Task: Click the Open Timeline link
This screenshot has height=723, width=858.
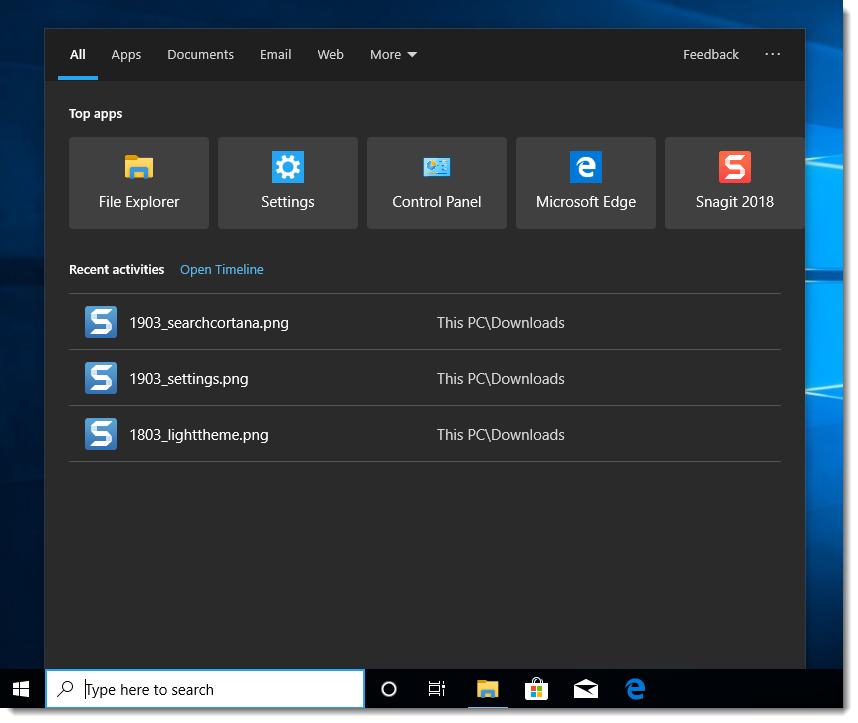Action: (222, 270)
